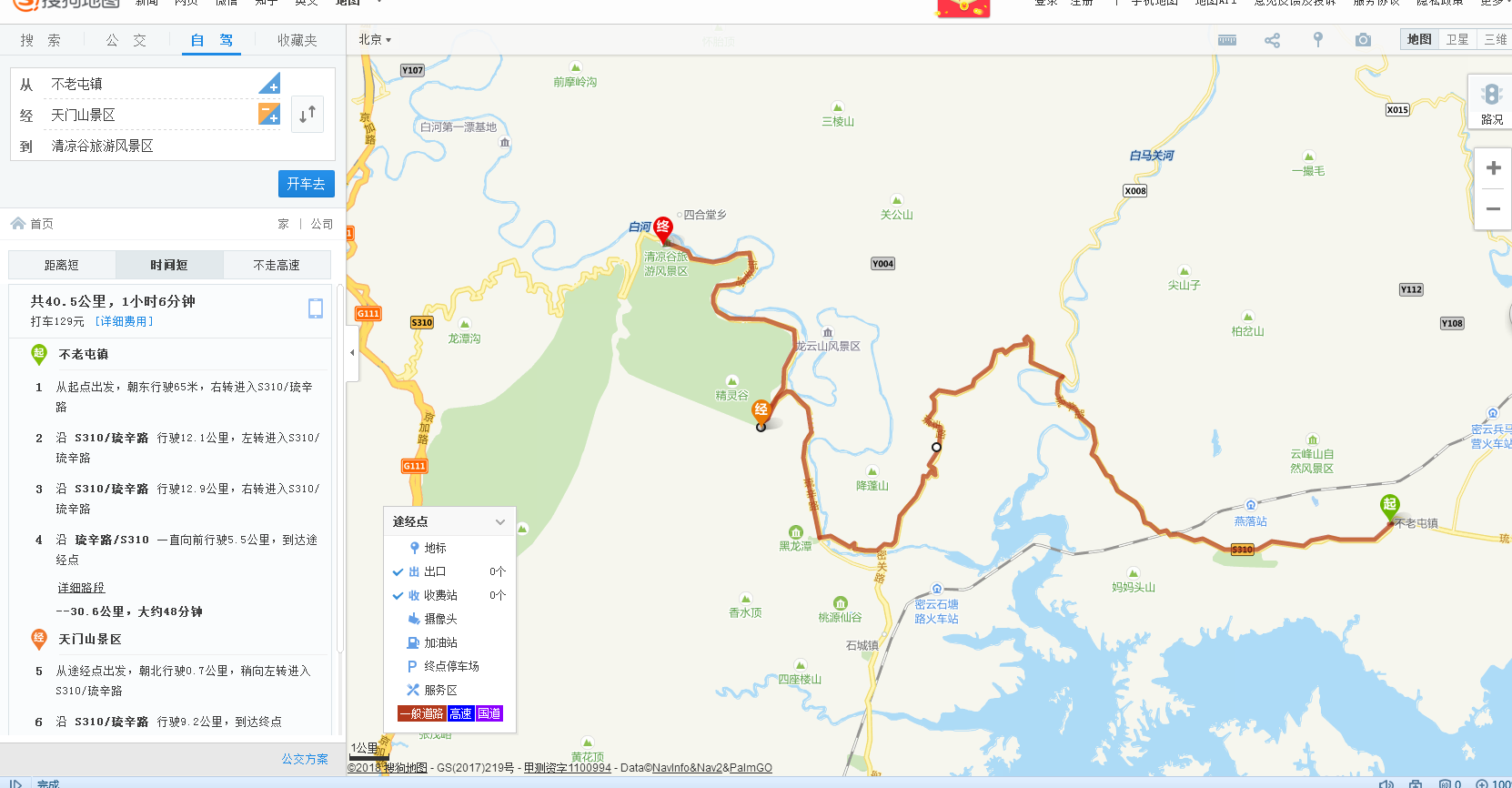
Task: Click the 国道 legend swatch
Action: click(489, 713)
